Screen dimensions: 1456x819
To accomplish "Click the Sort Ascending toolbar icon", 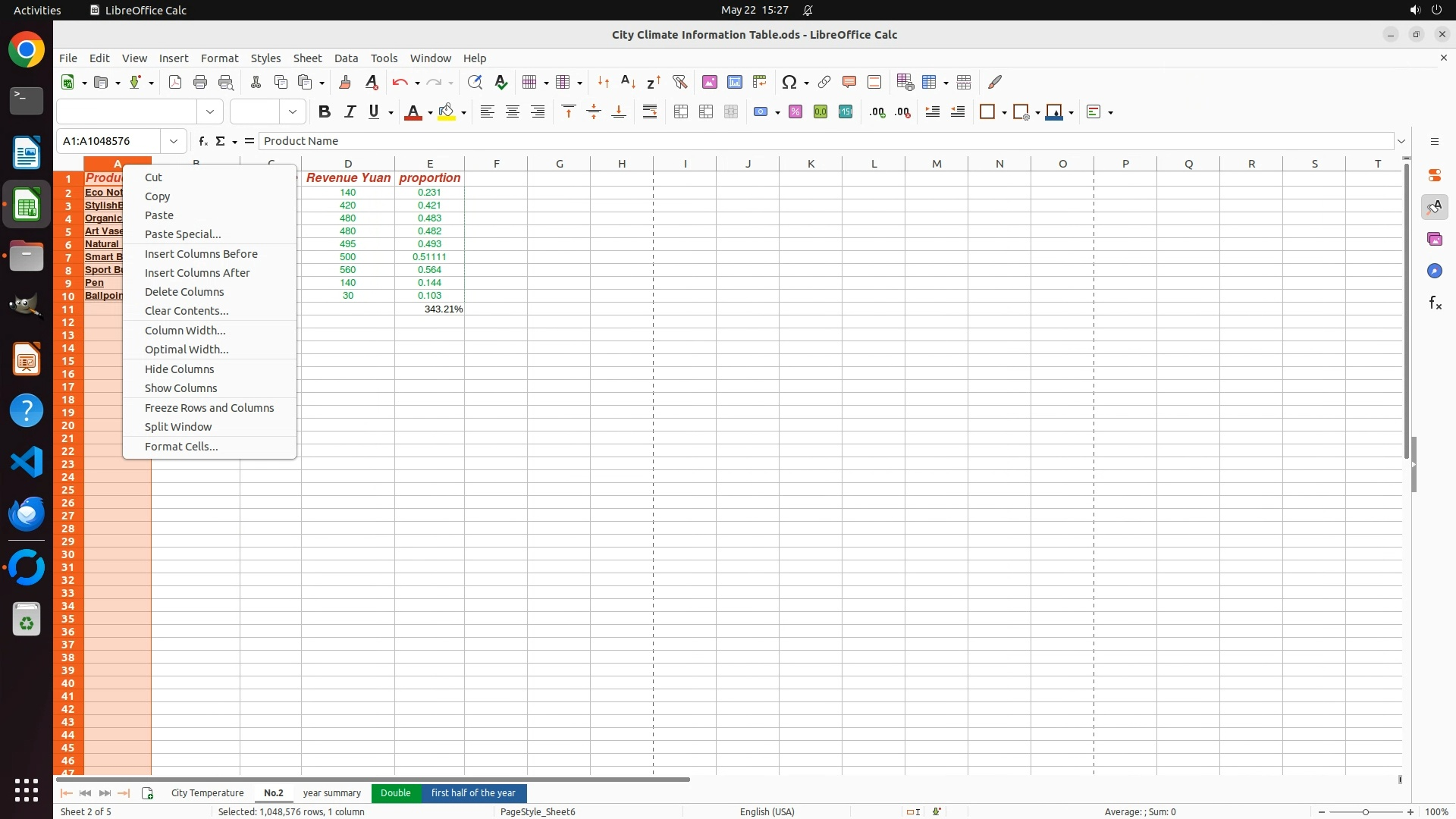I will pos(628,82).
